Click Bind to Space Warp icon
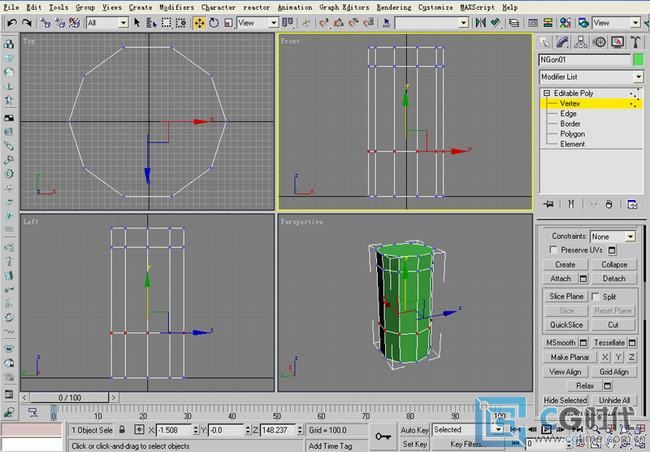 click(75, 23)
